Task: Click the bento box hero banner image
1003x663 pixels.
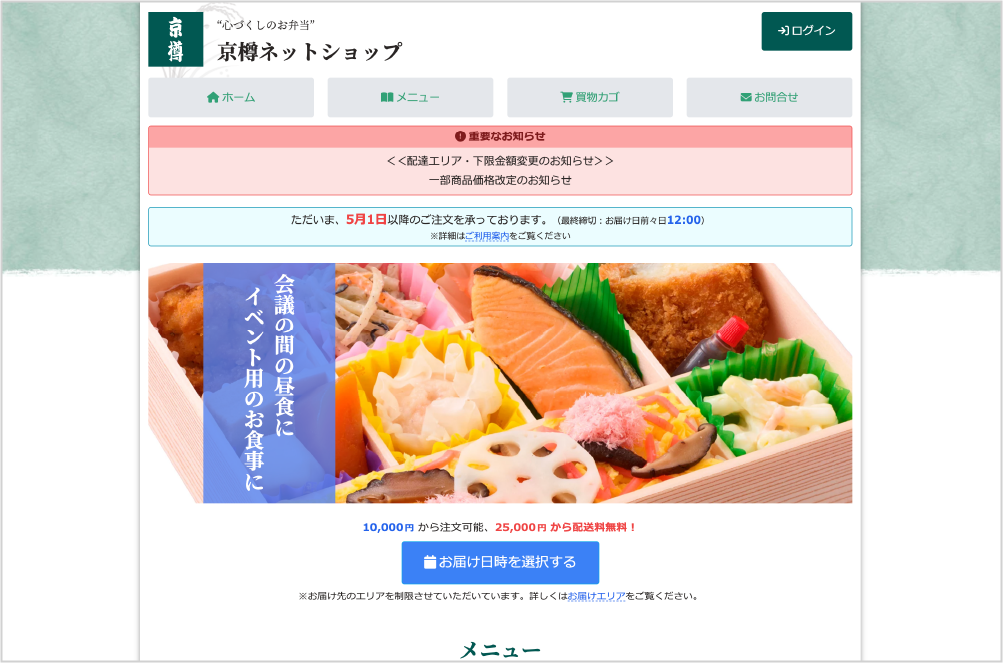Action: pos(500,383)
